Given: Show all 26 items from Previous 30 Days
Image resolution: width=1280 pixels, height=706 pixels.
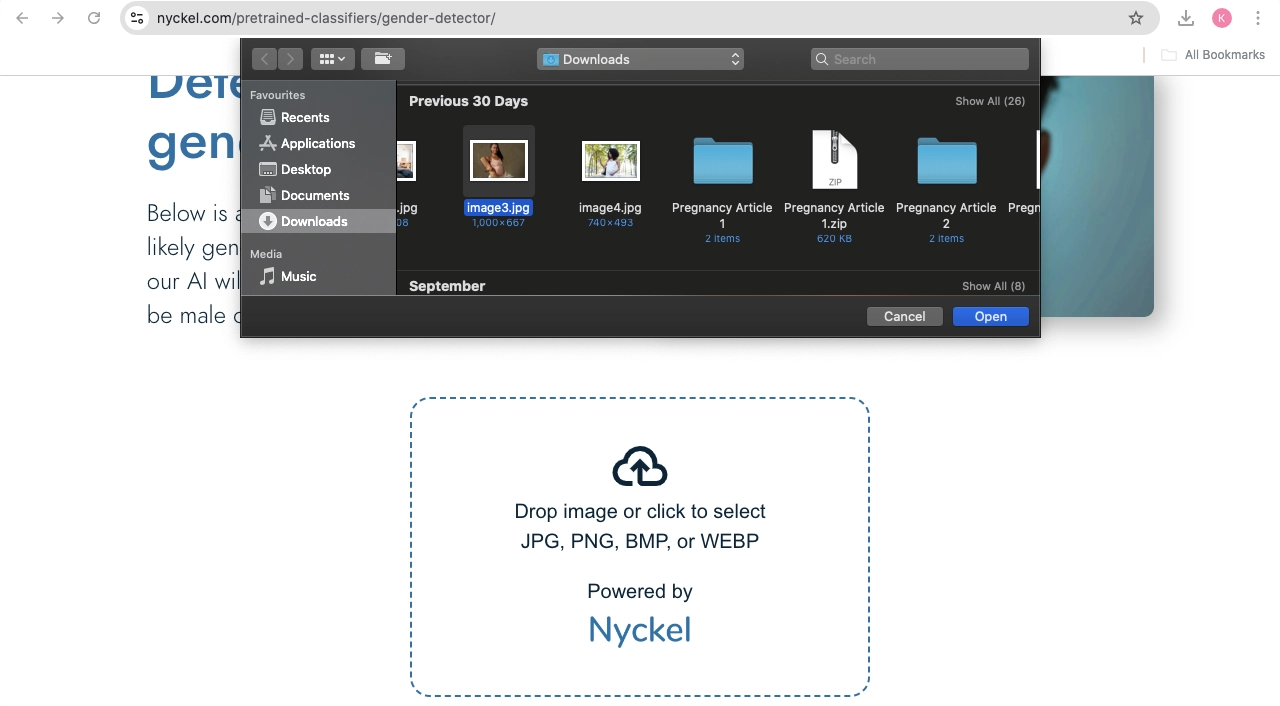Looking at the screenshot, I should pos(989,101).
